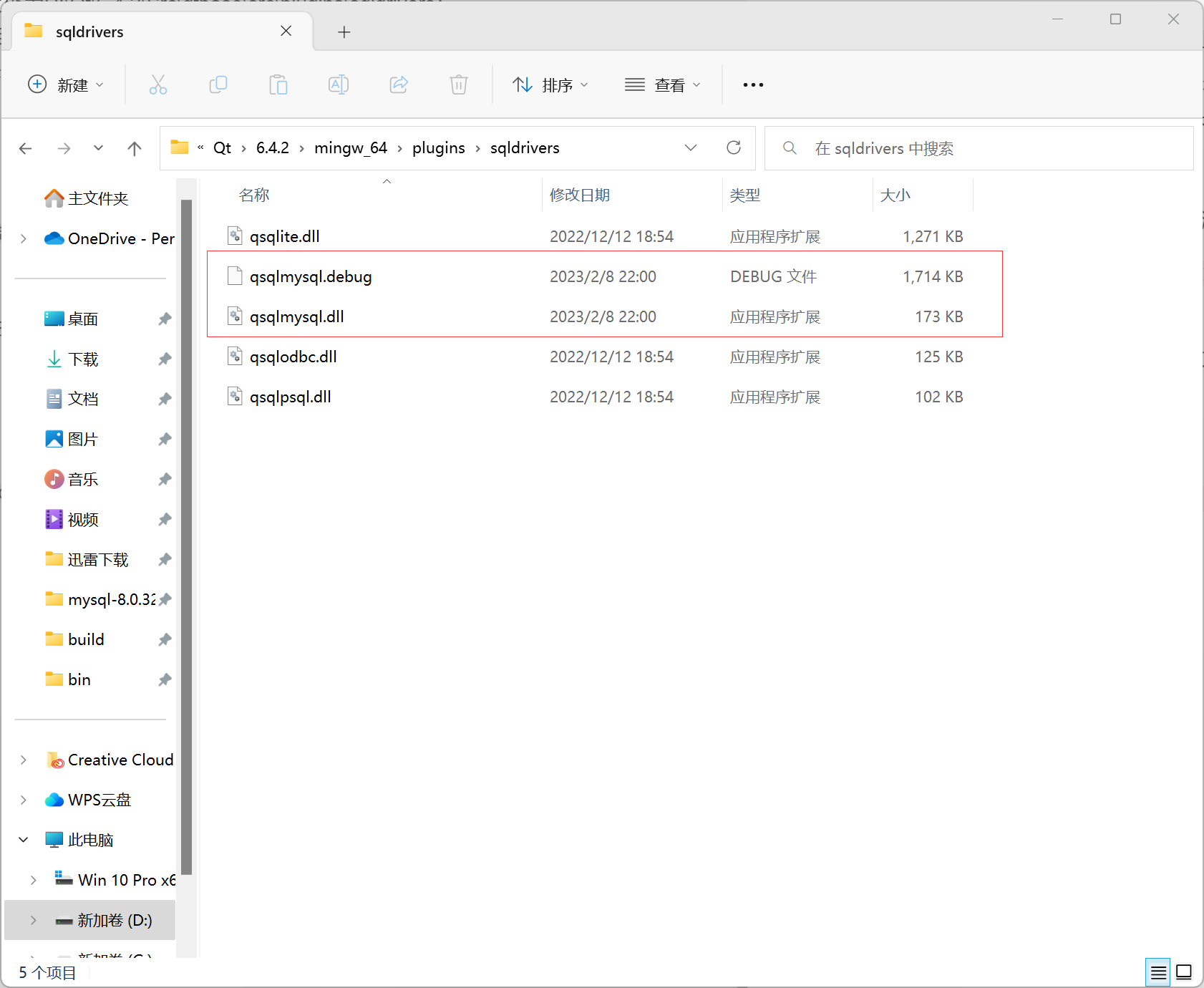The width and height of the screenshot is (1204, 988).
Task: Expand the OneDrive tree node
Action: pos(24,238)
